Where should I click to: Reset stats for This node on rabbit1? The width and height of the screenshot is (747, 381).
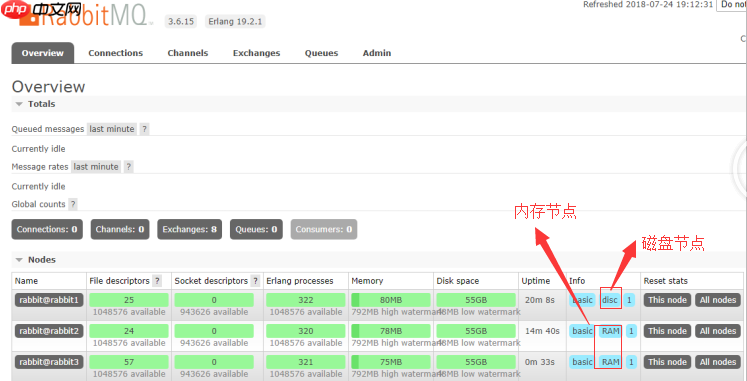[667, 300]
